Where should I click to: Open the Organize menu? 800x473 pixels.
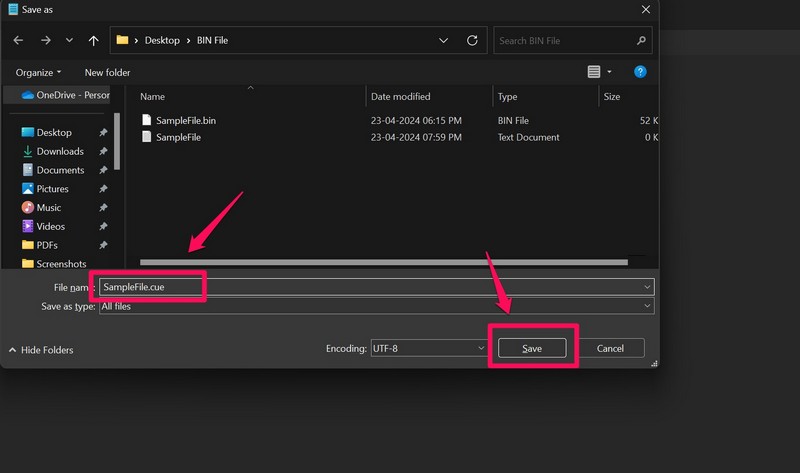pos(38,72)
